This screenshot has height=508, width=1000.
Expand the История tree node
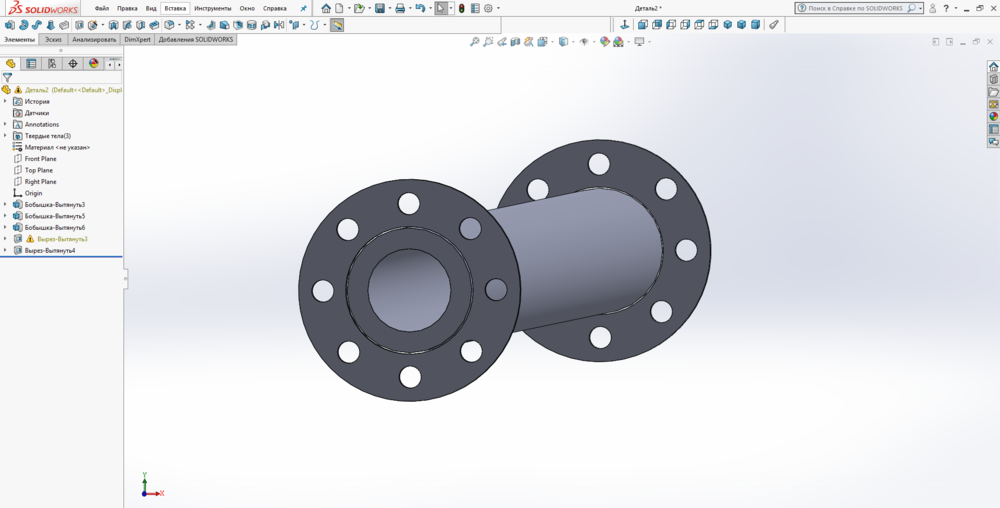5,101
